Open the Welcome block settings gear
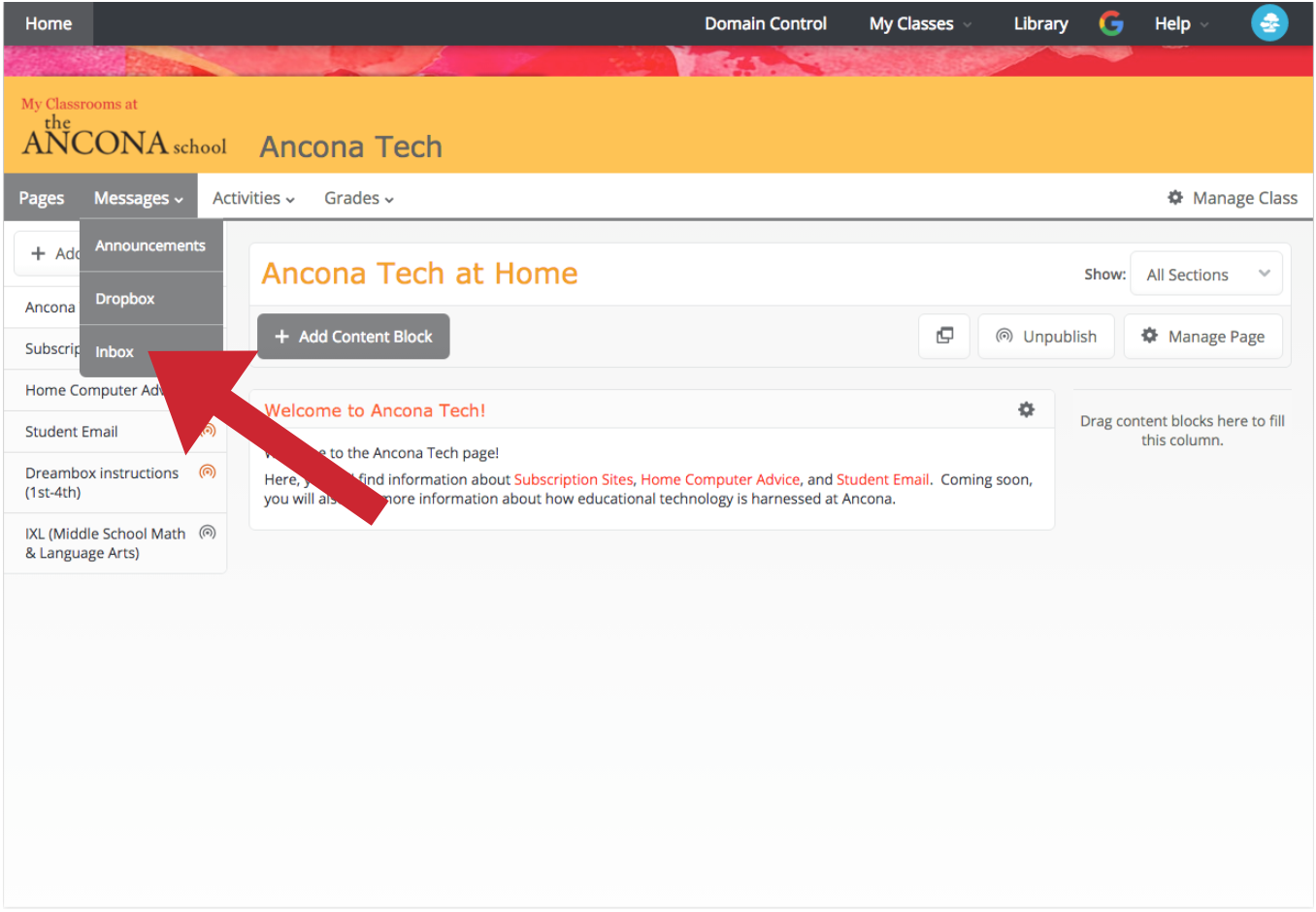 tap(1026, 409)
